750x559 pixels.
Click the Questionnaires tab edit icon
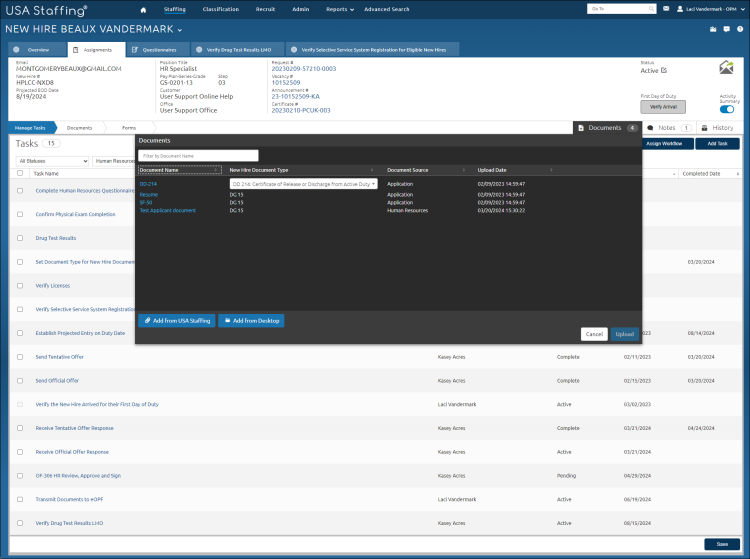[135, 50]
